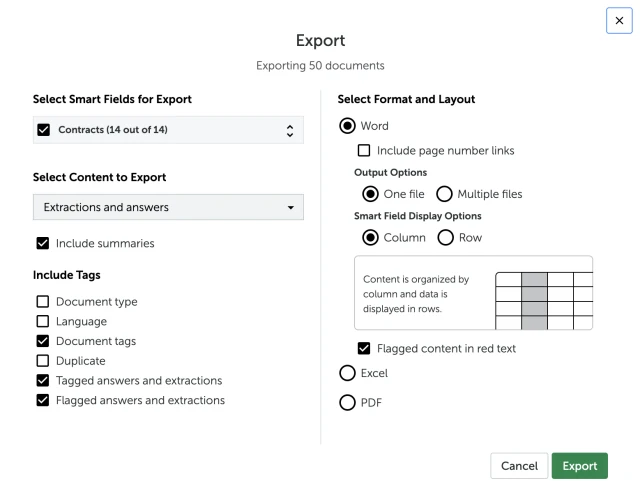Untick Flagged answers and extractions
Viewport: 640px width, 497px height.
[42, 400]
